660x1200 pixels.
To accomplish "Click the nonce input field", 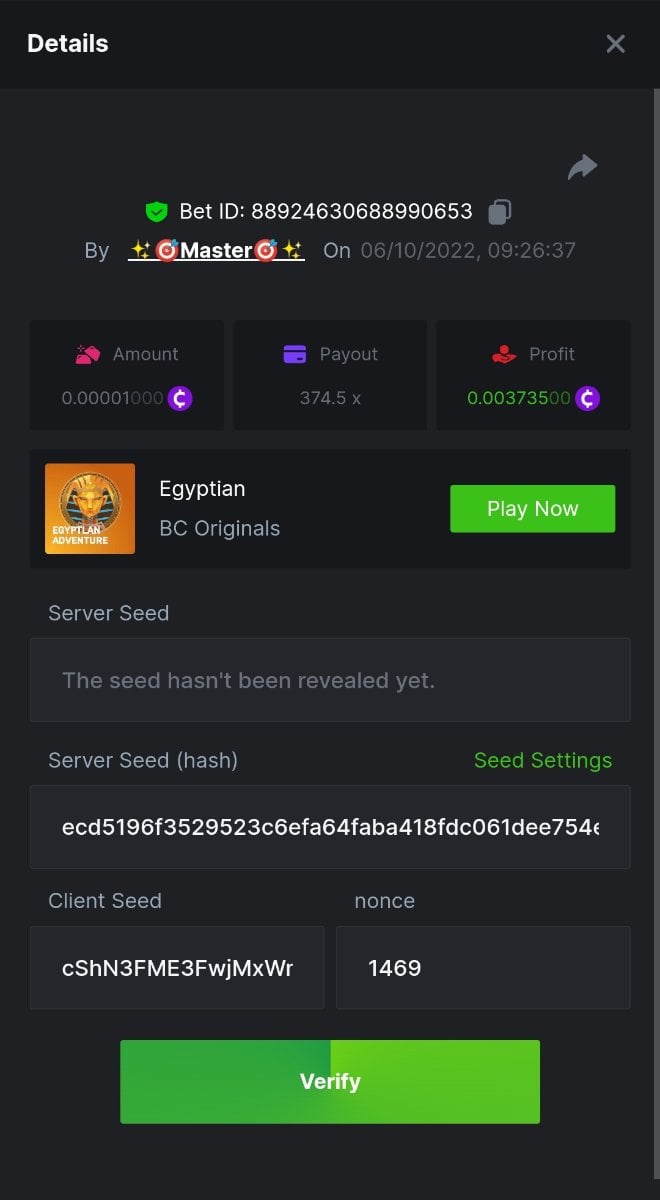I will coord(483,968).
